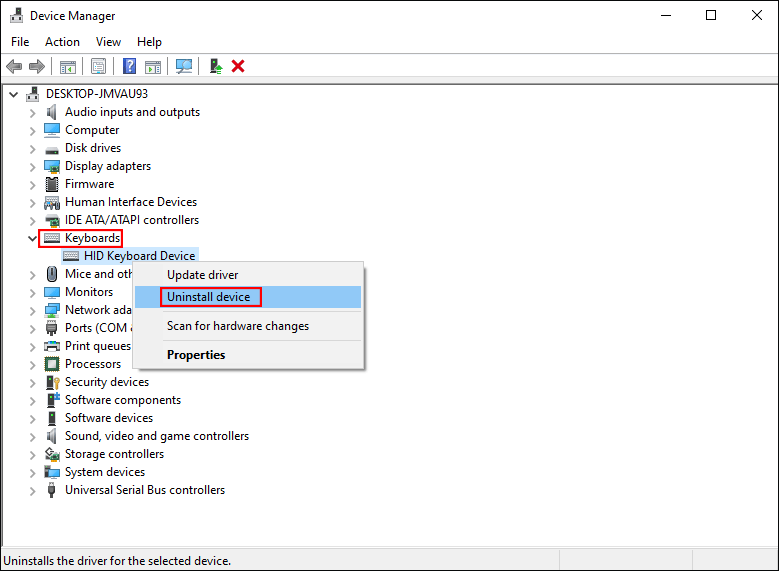779x571 pixels.
Task: Click the Firmware chip icon
Action: pyautogui.click(x=52, y=184)
